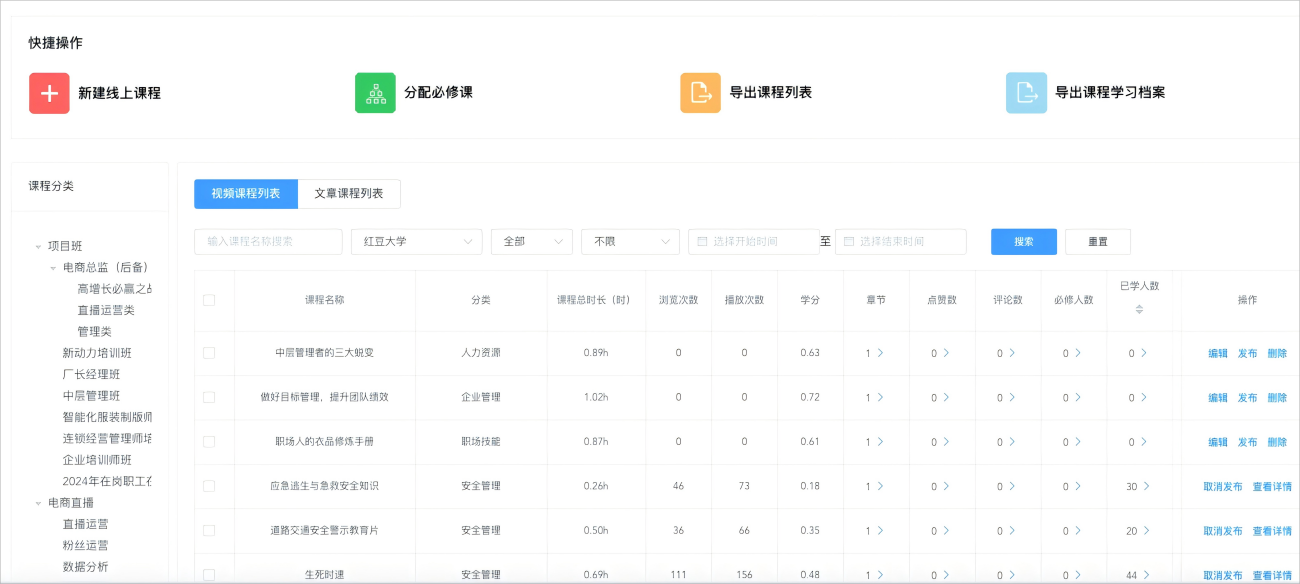The height and width of the screenshot is (584, 1300).
Task: Select 新动力培训班 tree item
Action: [x=97, y=353]
